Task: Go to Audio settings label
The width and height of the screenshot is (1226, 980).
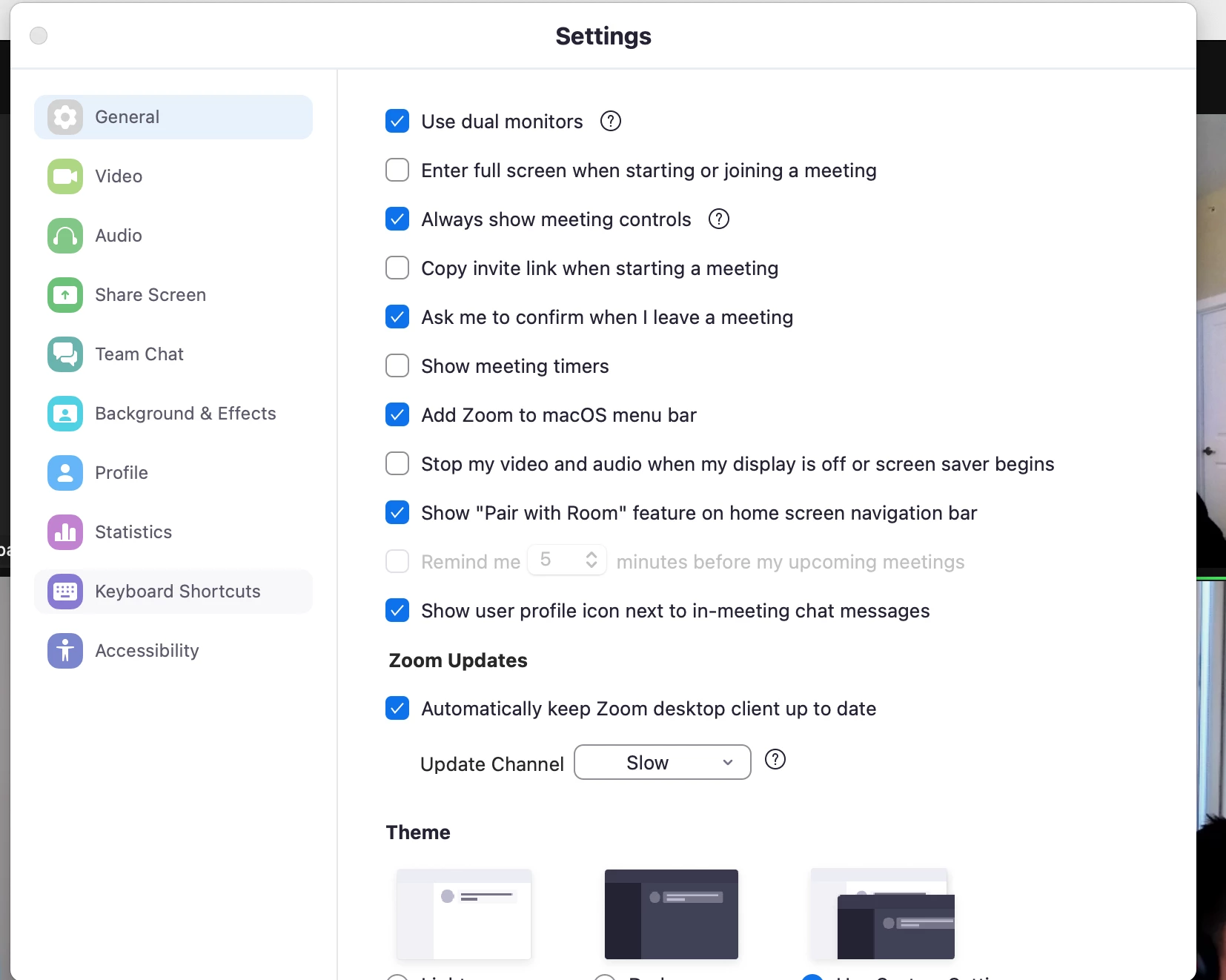Action: pos(119,236)
